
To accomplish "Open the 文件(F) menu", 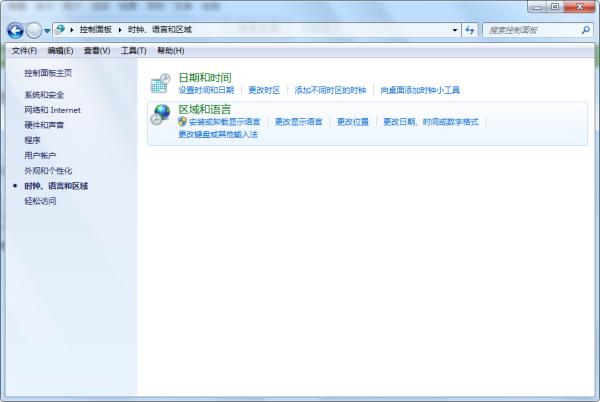I will [24, 50].
